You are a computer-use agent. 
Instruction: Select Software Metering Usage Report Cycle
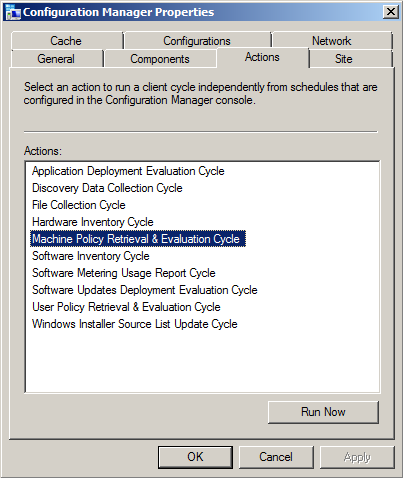point(124,273)
